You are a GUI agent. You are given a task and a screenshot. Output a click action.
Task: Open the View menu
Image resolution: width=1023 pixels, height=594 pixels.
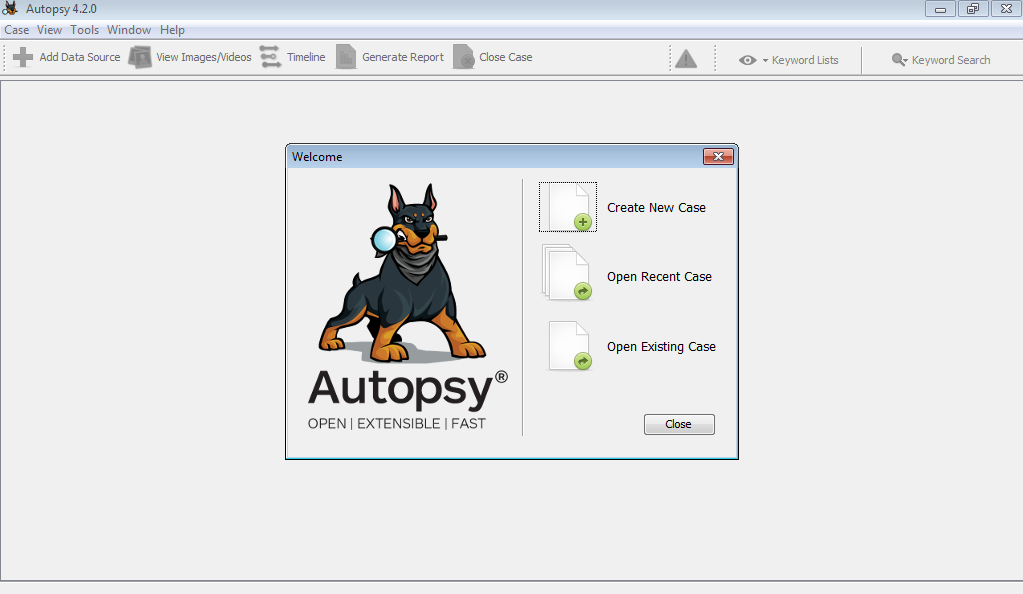click(x=49, y=30)
